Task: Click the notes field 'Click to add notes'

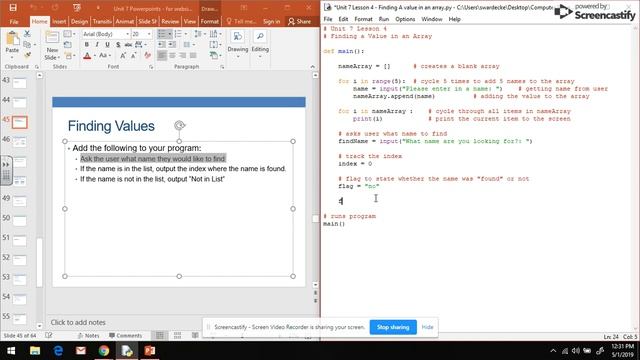Action: [78, 322]
